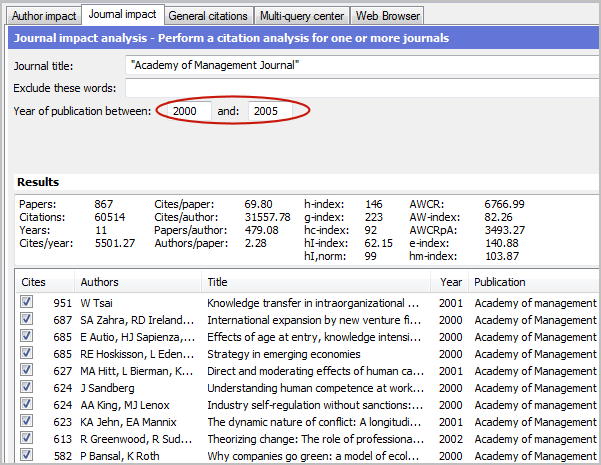Image resolution: width=601 pixels, height=465 pixels.
Task: Uncheck the W Tsai paper checkbox
Action: click(26, 302)
